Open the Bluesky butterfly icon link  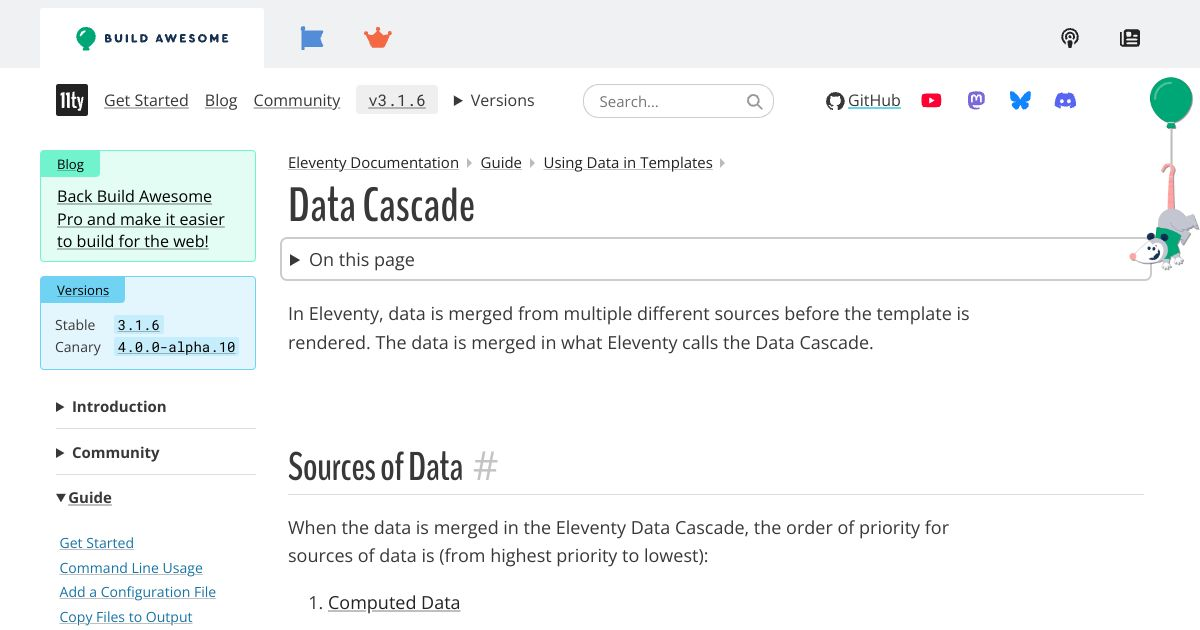[1020, 100]
